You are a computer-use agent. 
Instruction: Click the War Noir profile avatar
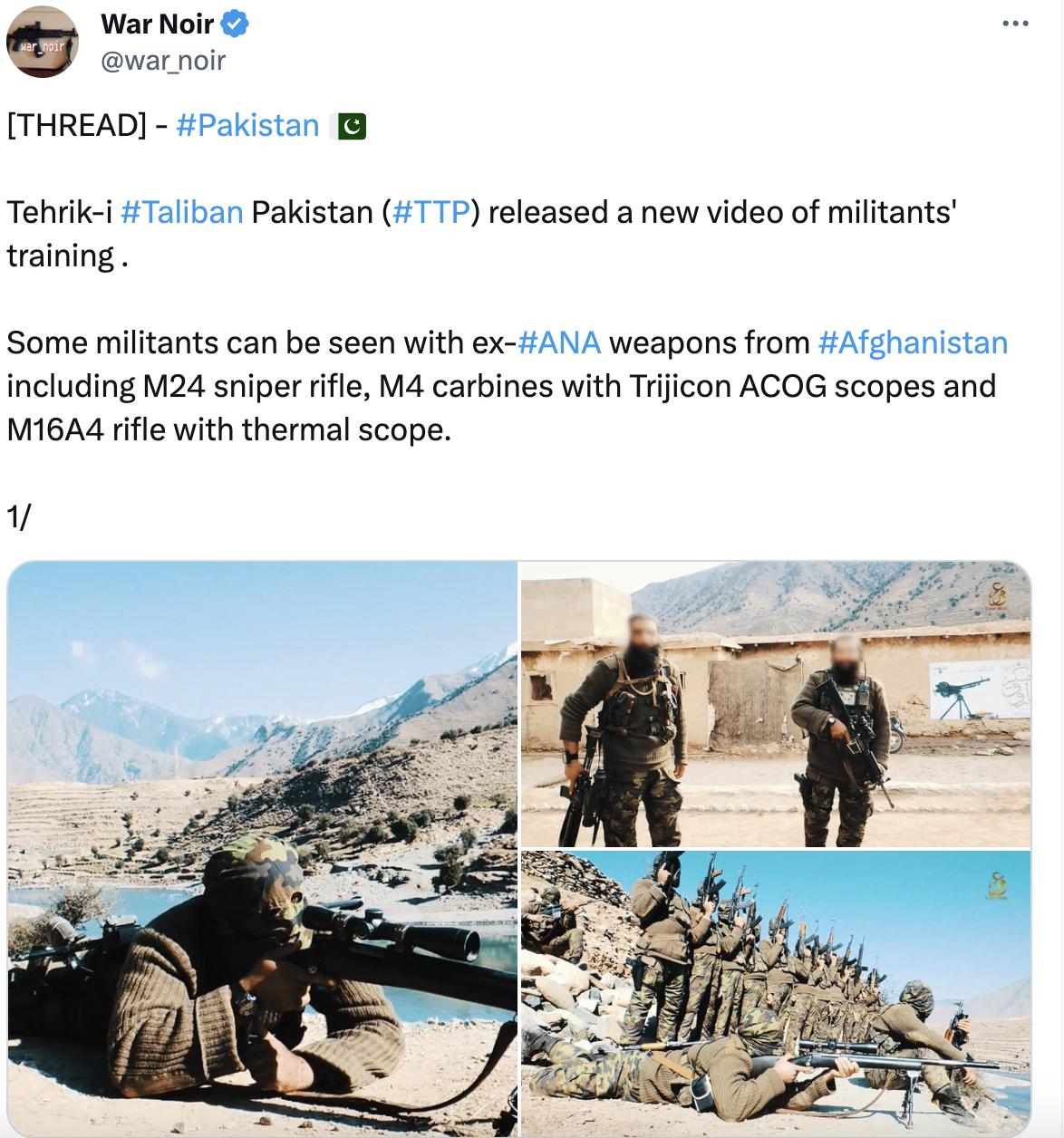[43, 42]
